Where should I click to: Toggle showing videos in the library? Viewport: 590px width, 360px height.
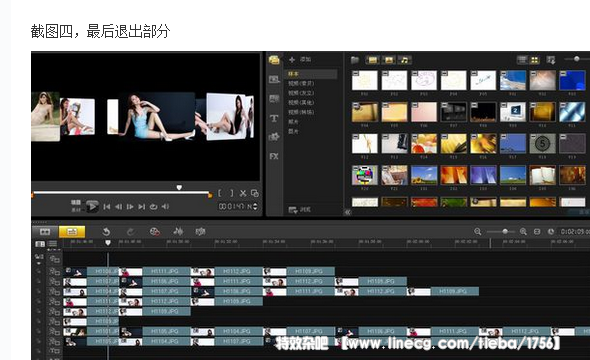373,60
